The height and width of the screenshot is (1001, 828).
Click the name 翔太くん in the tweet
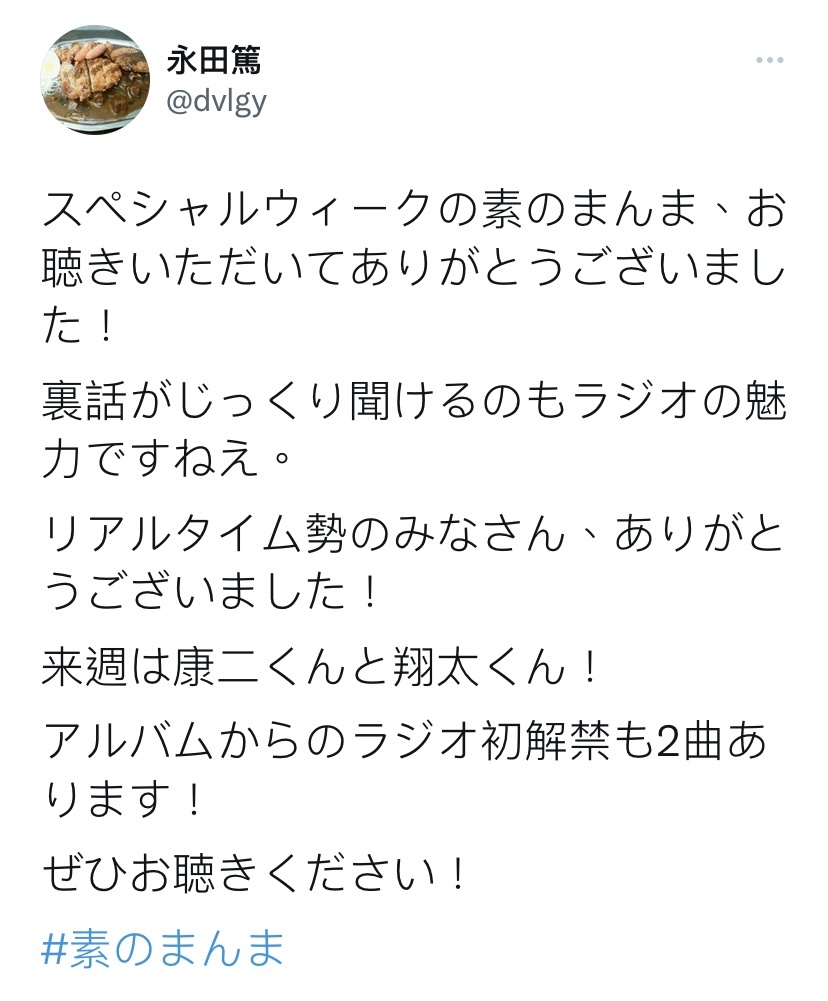(478, 668)
